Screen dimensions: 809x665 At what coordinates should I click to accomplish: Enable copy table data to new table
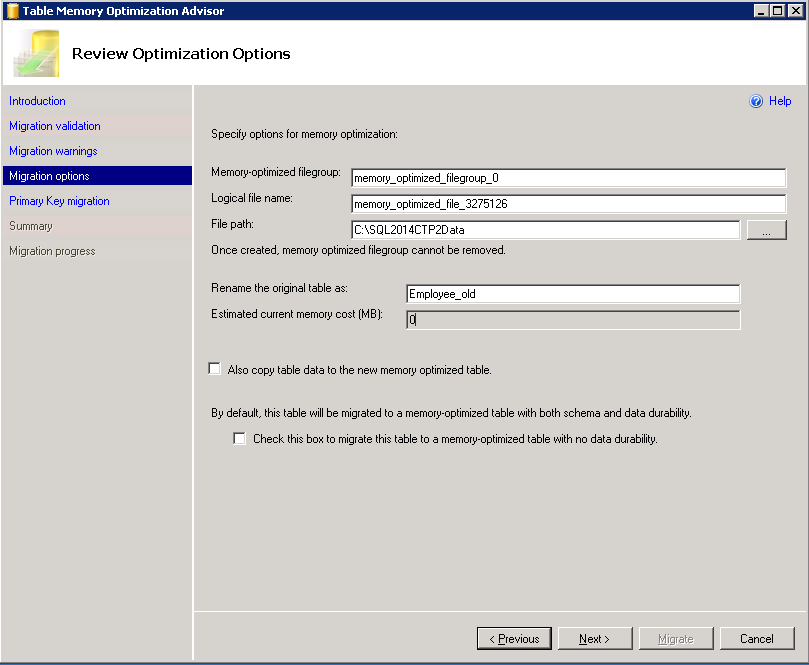pos(214,369)
